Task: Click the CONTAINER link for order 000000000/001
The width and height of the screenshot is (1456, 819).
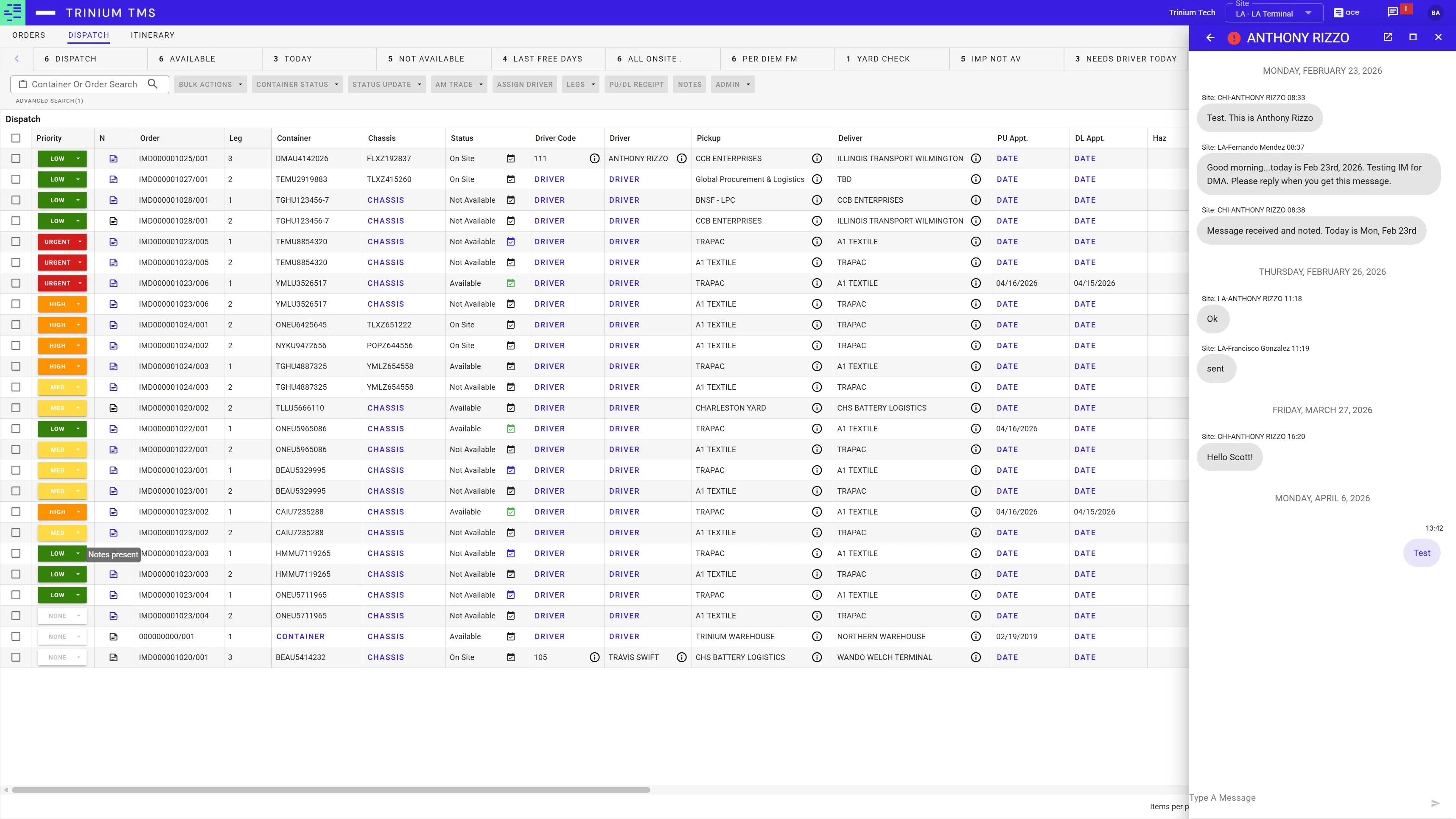Action: pos(300,637)
